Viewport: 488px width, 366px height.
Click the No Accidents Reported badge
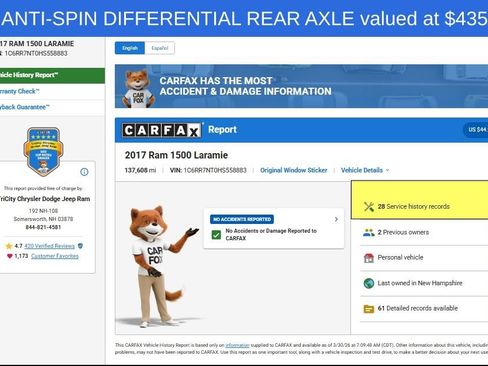point(242,219)
